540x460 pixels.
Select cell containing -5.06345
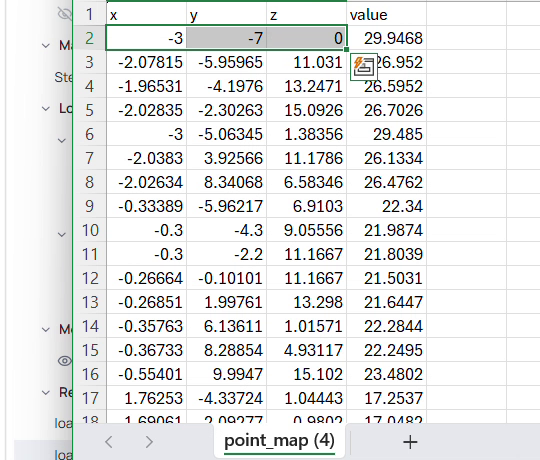pos(227,134)
